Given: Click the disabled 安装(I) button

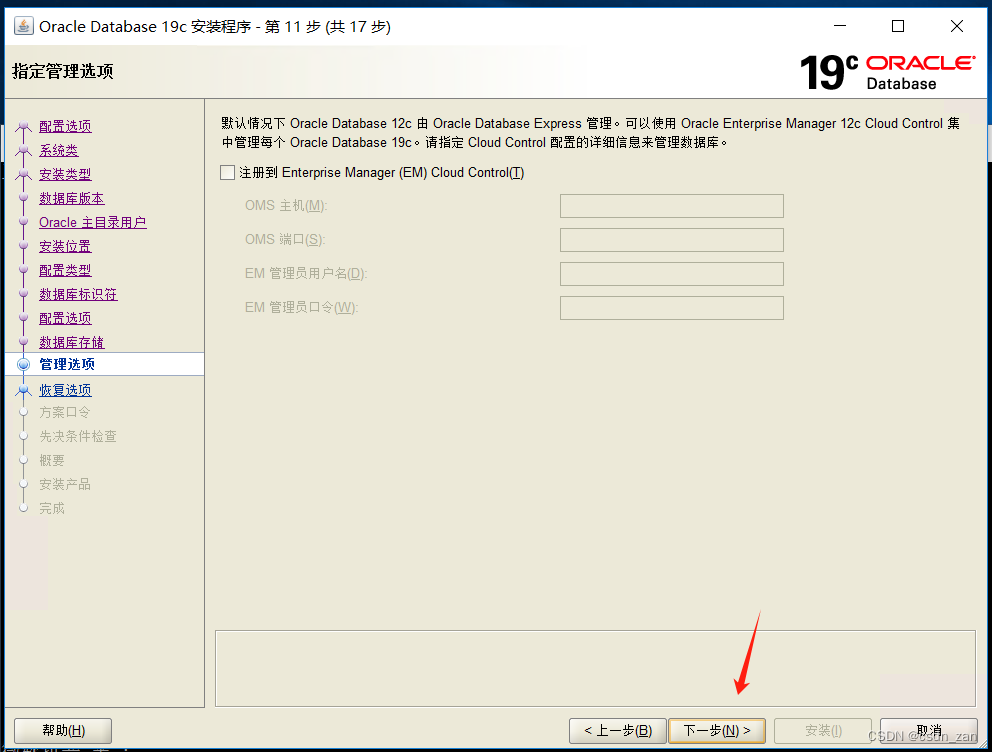Looking at the screenshot, I should pos(823,730).
